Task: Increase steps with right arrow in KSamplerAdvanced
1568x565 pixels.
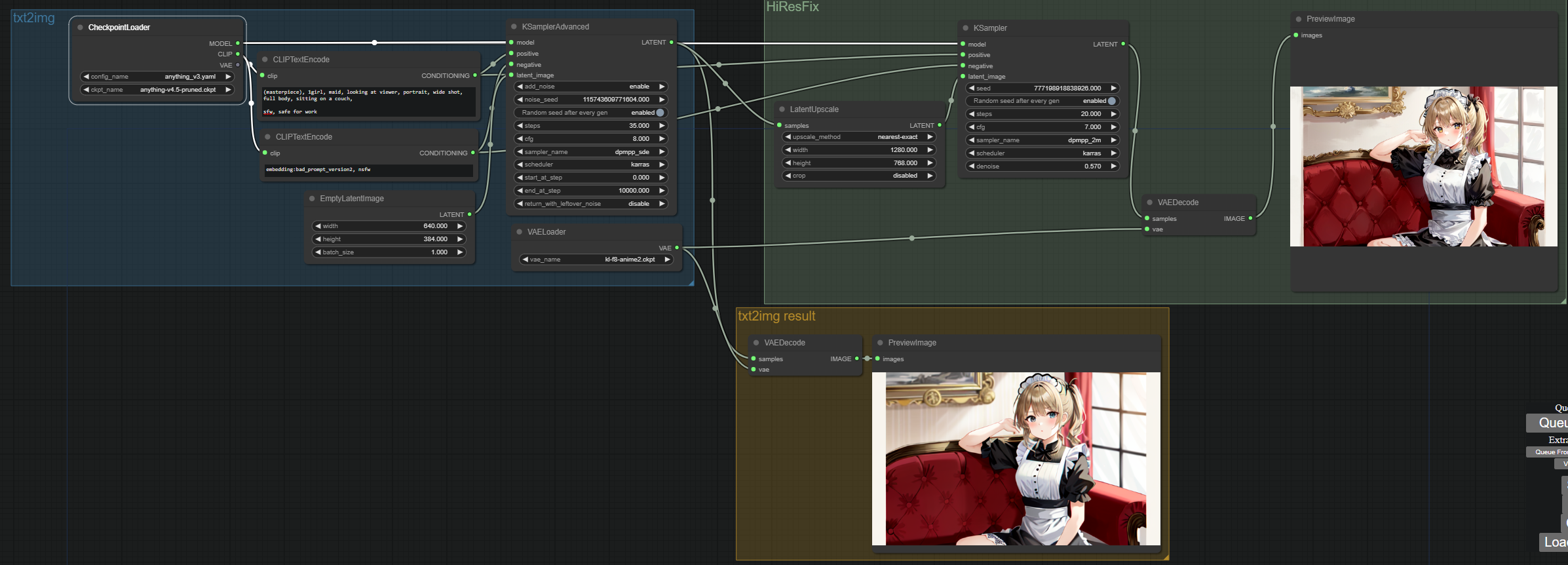Action: point(662,126)
